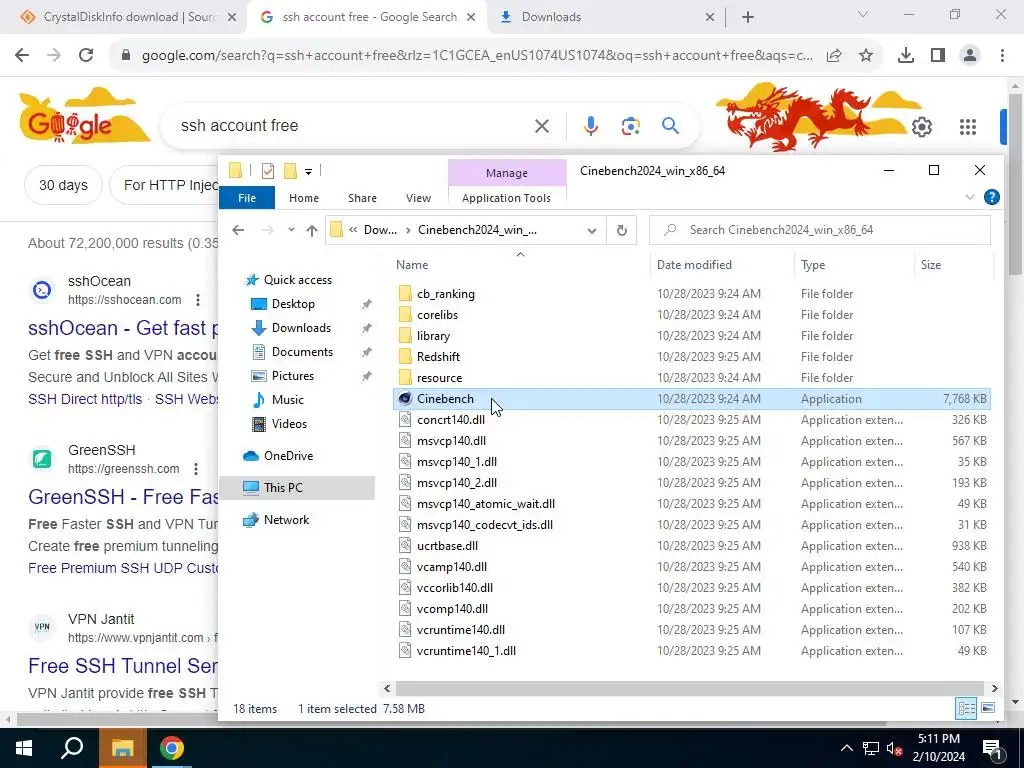Open Application Tools ribbon tab
This screenshot has height=768, width=1024.
click(x=506, y=198)
